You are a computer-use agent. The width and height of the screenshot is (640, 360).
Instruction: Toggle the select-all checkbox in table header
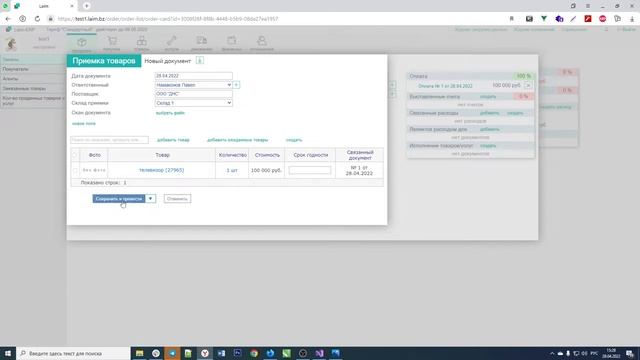click(x=75, y=155)
